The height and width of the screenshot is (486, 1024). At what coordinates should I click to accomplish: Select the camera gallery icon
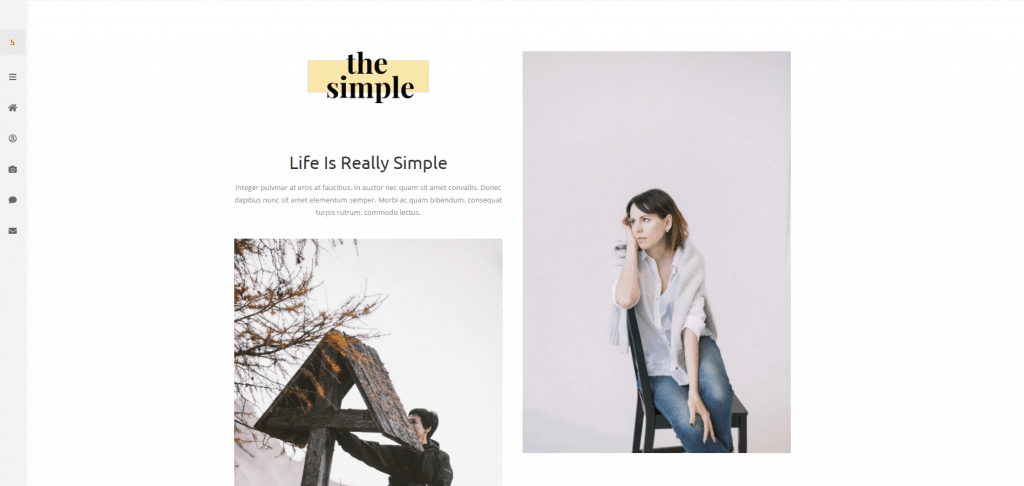pos(12,169)
